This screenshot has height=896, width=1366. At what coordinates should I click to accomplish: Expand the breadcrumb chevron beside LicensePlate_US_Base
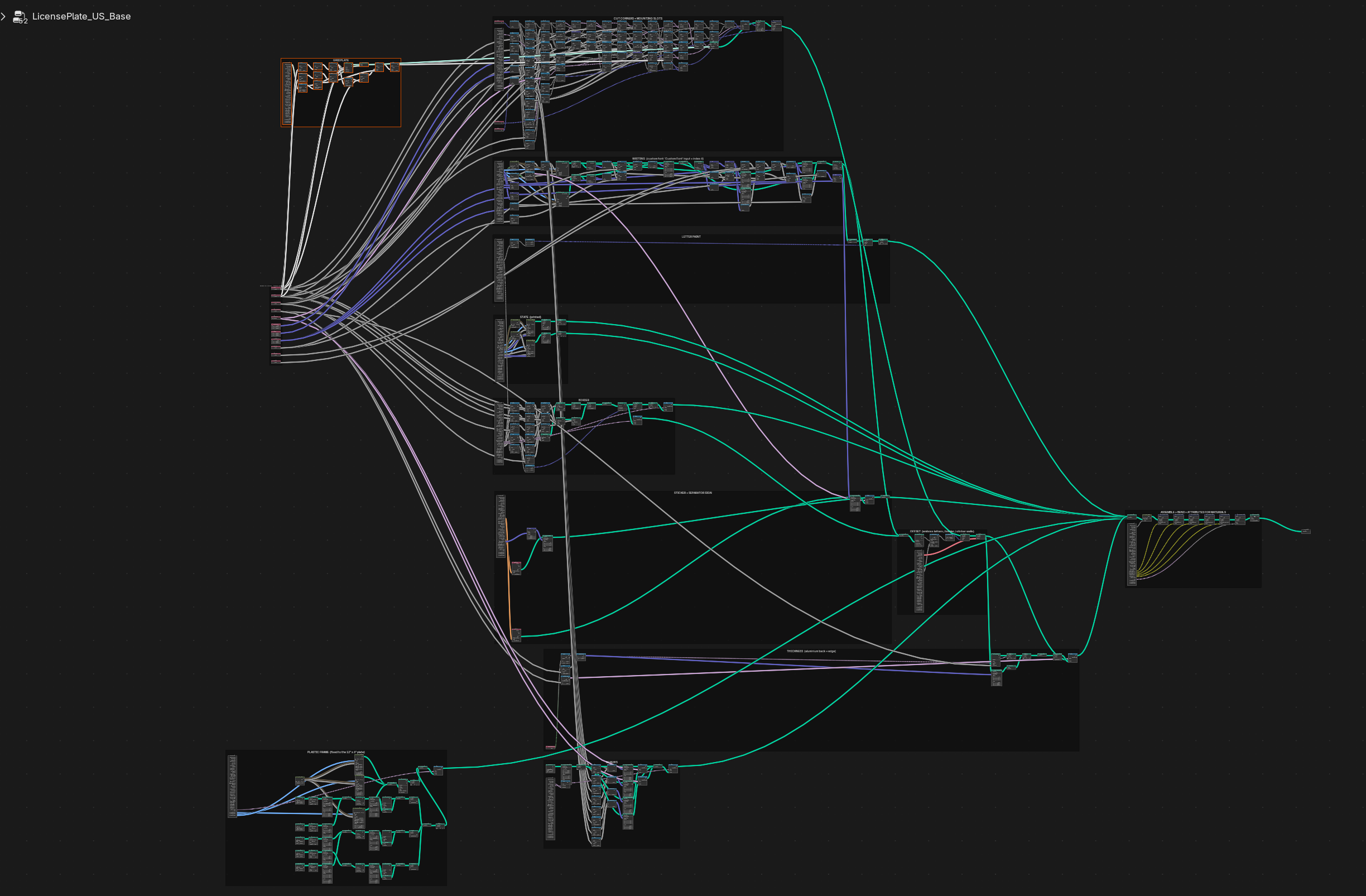pos(3,17)
